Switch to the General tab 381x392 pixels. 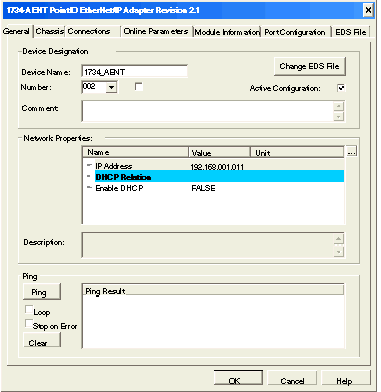click(x=16, y=31)
